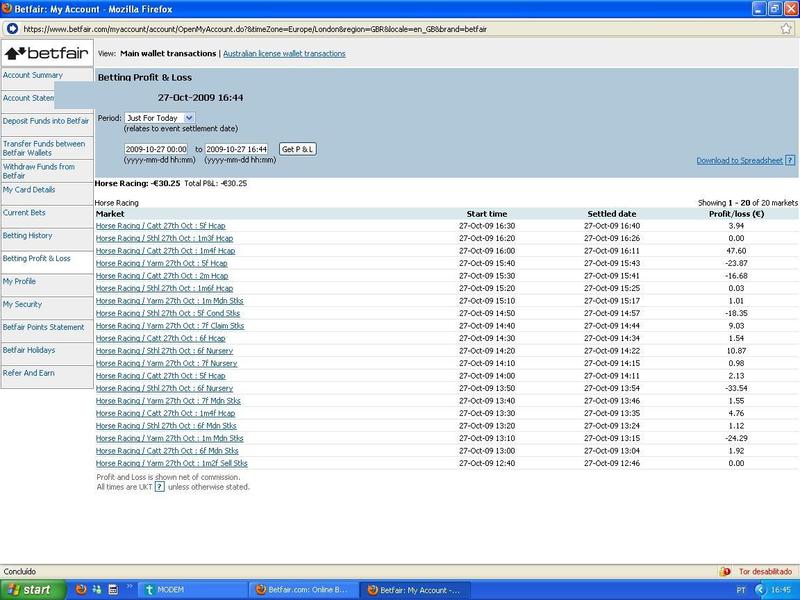Open Australian license wallet transactions view
The image size is (800, 600).
point(284,54)
